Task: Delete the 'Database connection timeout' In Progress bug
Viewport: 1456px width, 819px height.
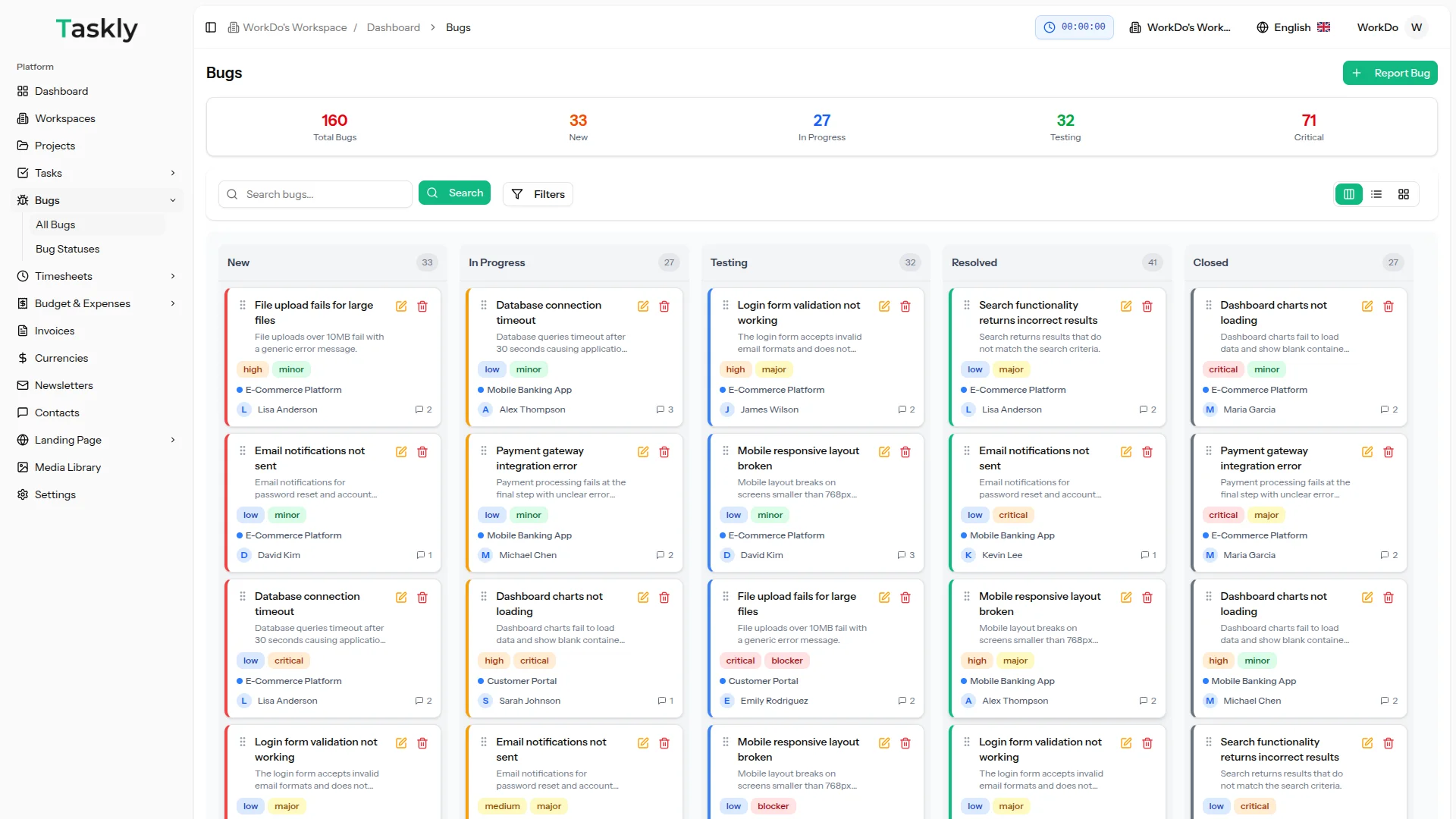Action: coord(664,306)
